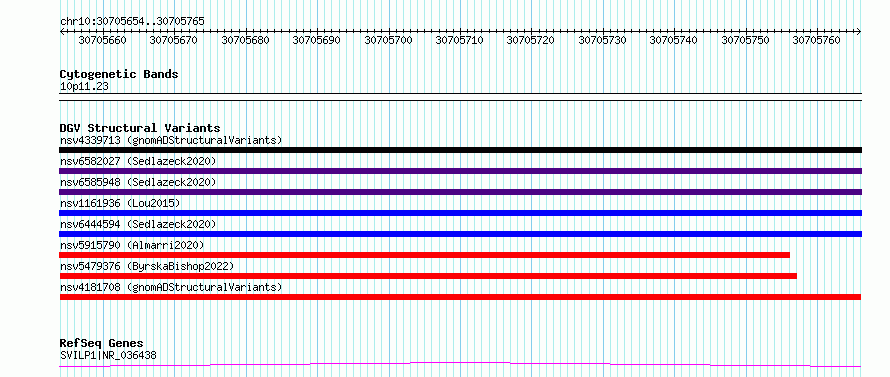
Task: Click the ruler tick labeled 30705760
Action: coord(816,40)
